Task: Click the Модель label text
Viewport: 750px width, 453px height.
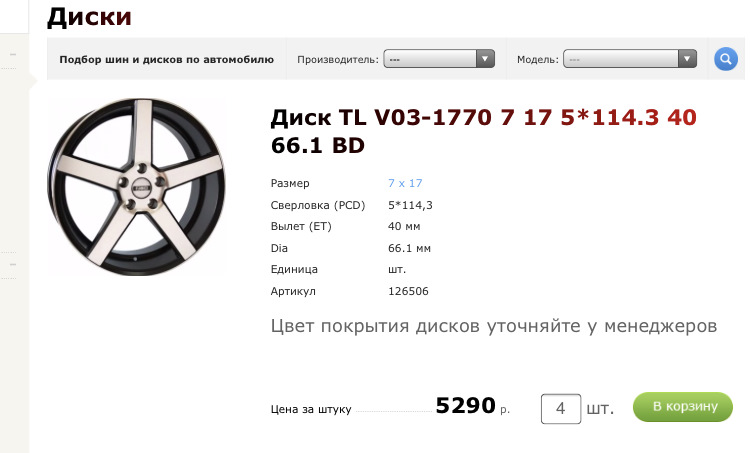Action: [538, 60]
